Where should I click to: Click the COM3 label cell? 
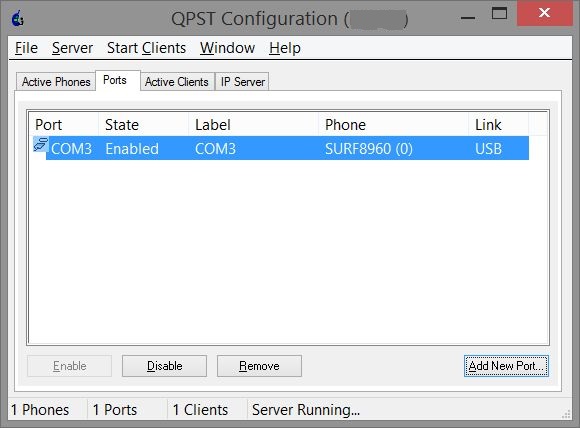215,149
